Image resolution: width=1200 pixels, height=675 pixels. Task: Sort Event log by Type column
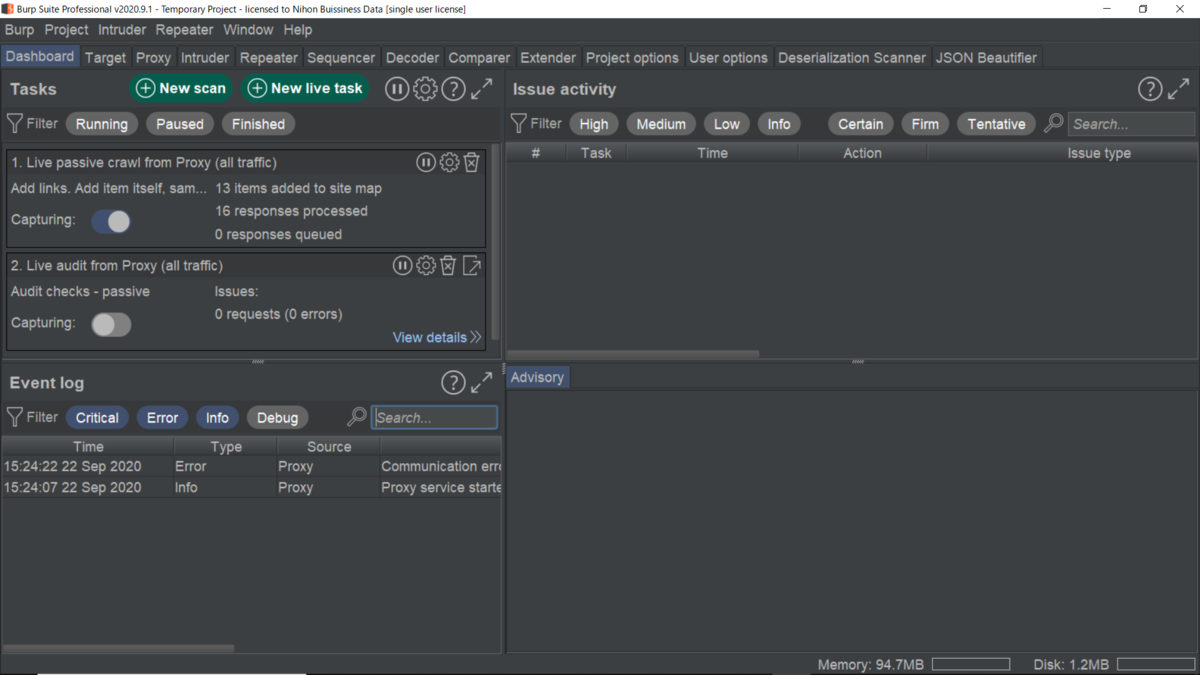(226, 446)
